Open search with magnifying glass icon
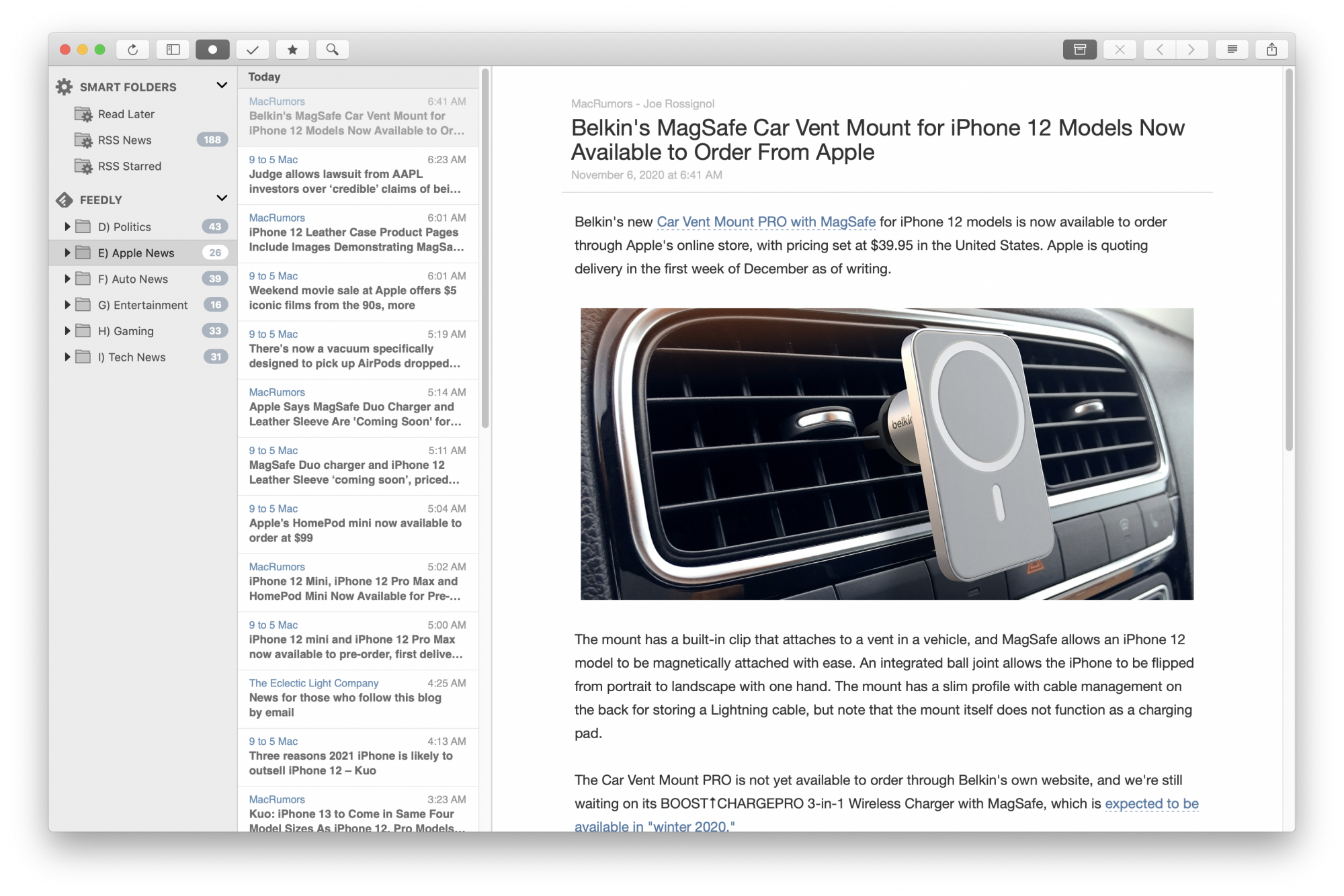This screenshot has width=1344, height=896. (x=332, y=50)
